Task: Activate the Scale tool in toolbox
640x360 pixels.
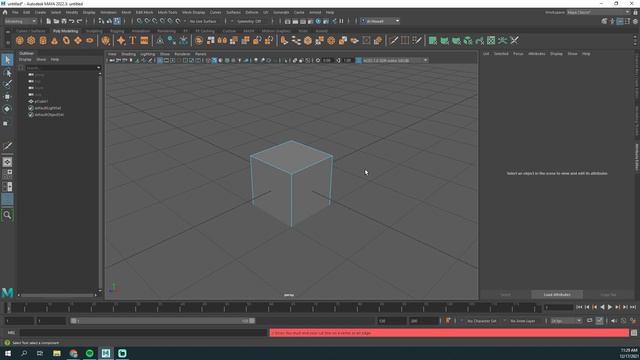Action: pyautogui.click(x=7, y=123)
